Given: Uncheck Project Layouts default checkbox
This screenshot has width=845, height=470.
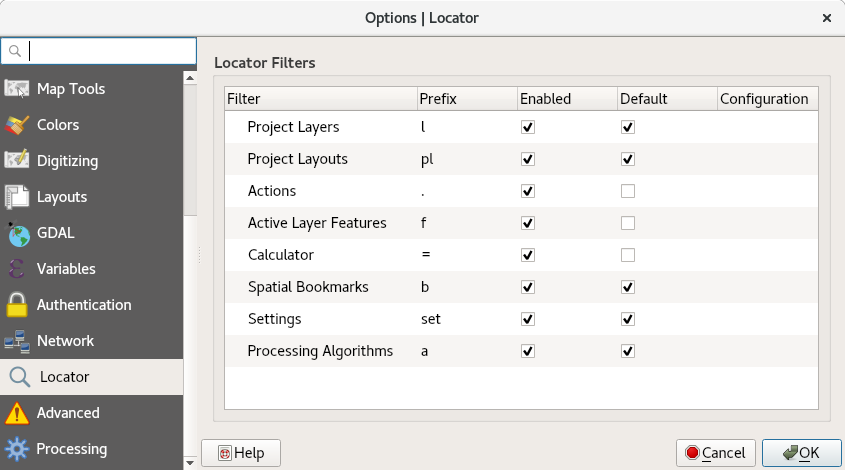Looking at the screenshot, I should pos(628,159).
